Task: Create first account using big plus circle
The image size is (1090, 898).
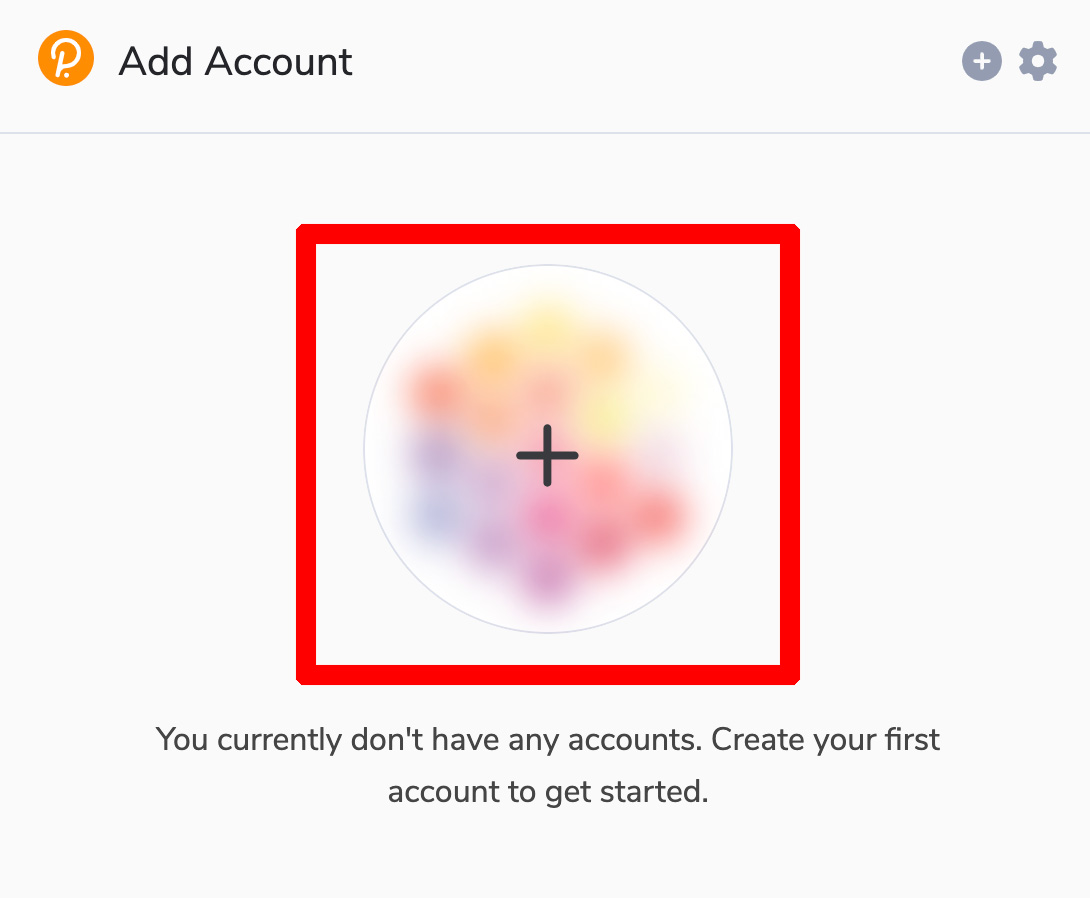Action: point(548,449)
